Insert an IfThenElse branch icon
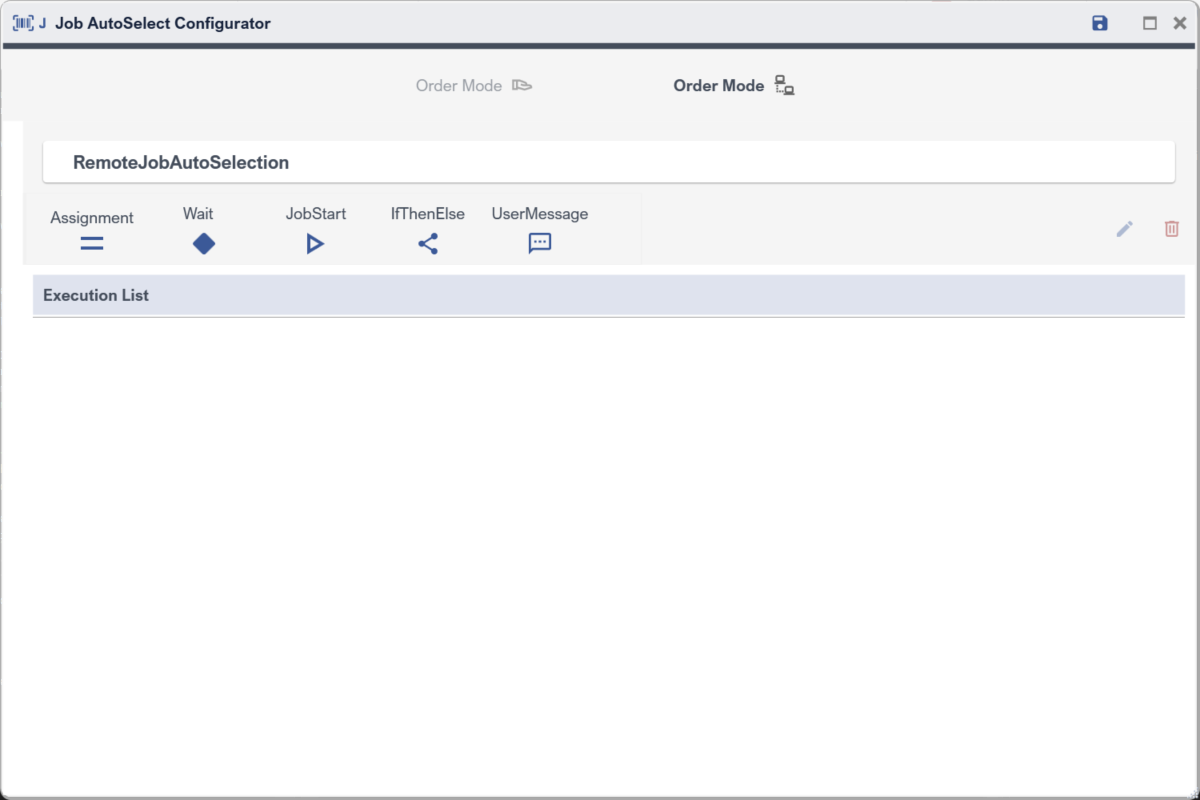Screen dimensions: 1200x800 click(428, 243)
